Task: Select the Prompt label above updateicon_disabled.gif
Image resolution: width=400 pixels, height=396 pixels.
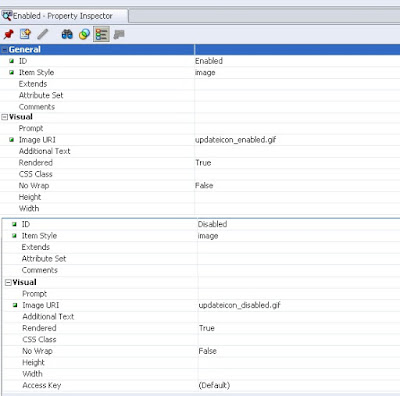Action: (x=34, y=294)
